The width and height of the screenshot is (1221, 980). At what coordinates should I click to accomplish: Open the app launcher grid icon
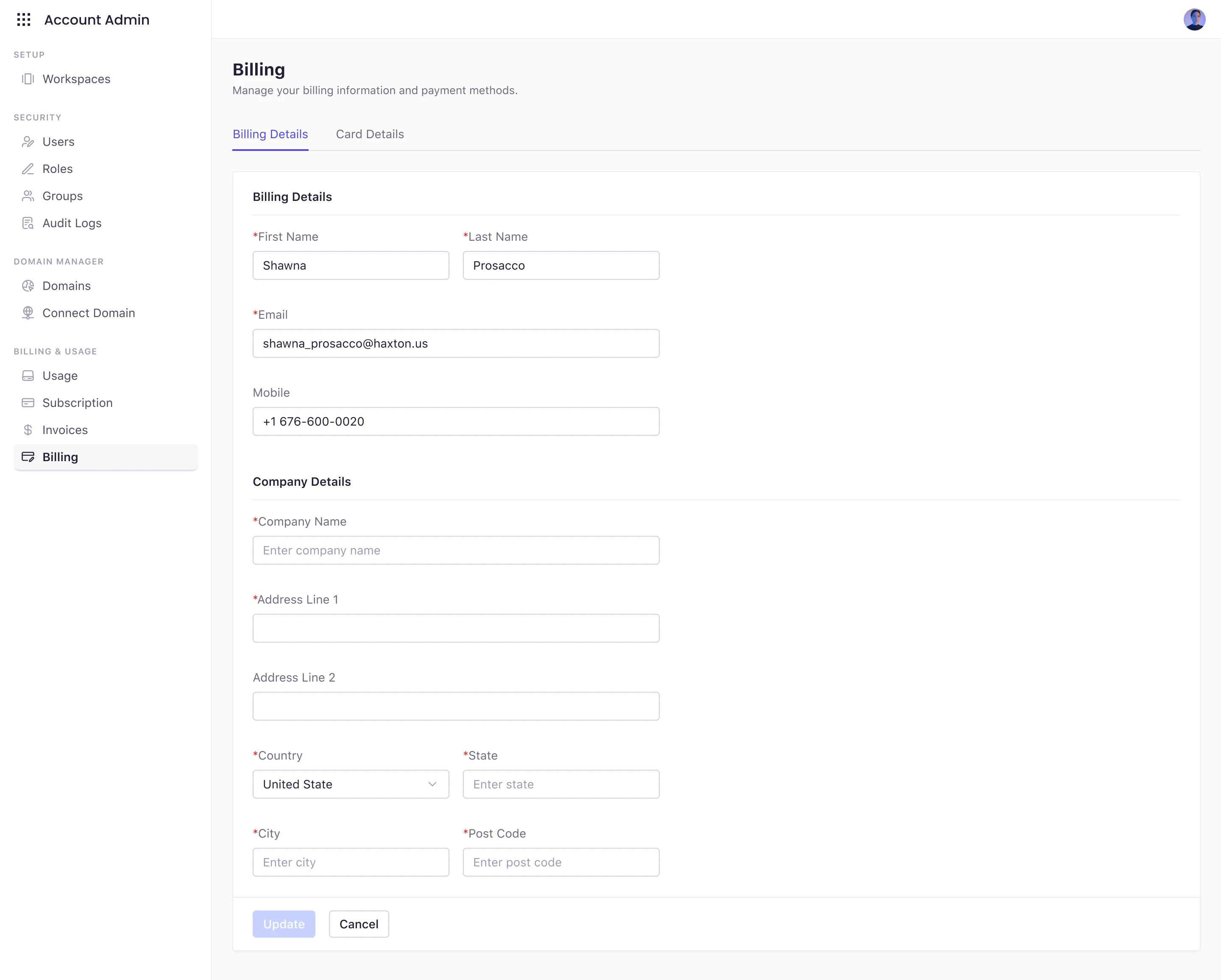[x=24, y=20]
